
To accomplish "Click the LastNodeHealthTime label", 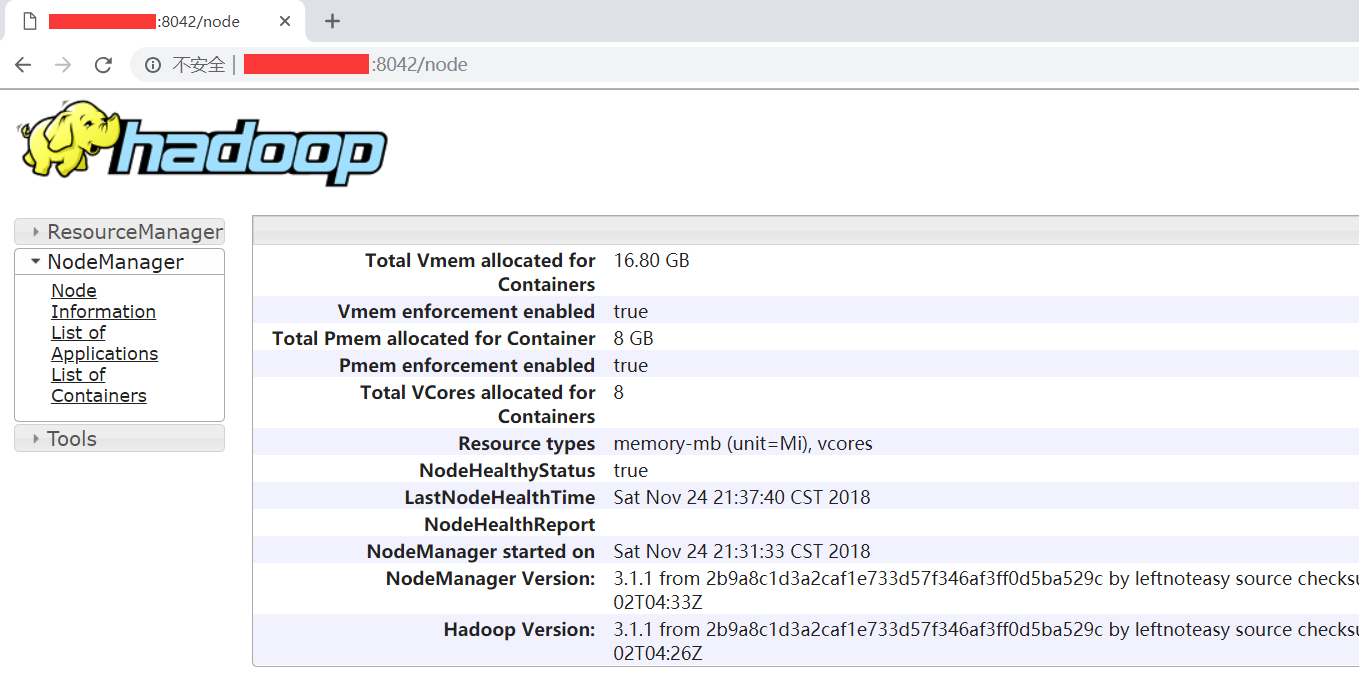I will coord(500,497).
